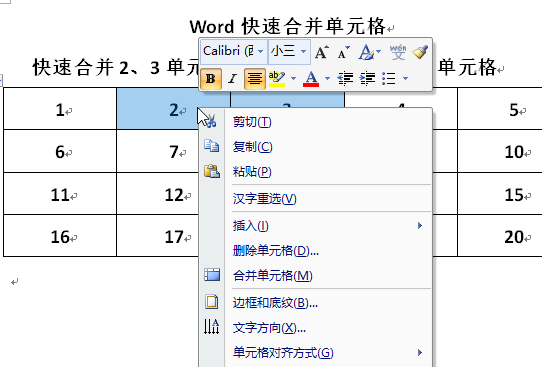Click the borders and shading page icon
This screenshot has height=367, width=542.
[x=212, y=302]
